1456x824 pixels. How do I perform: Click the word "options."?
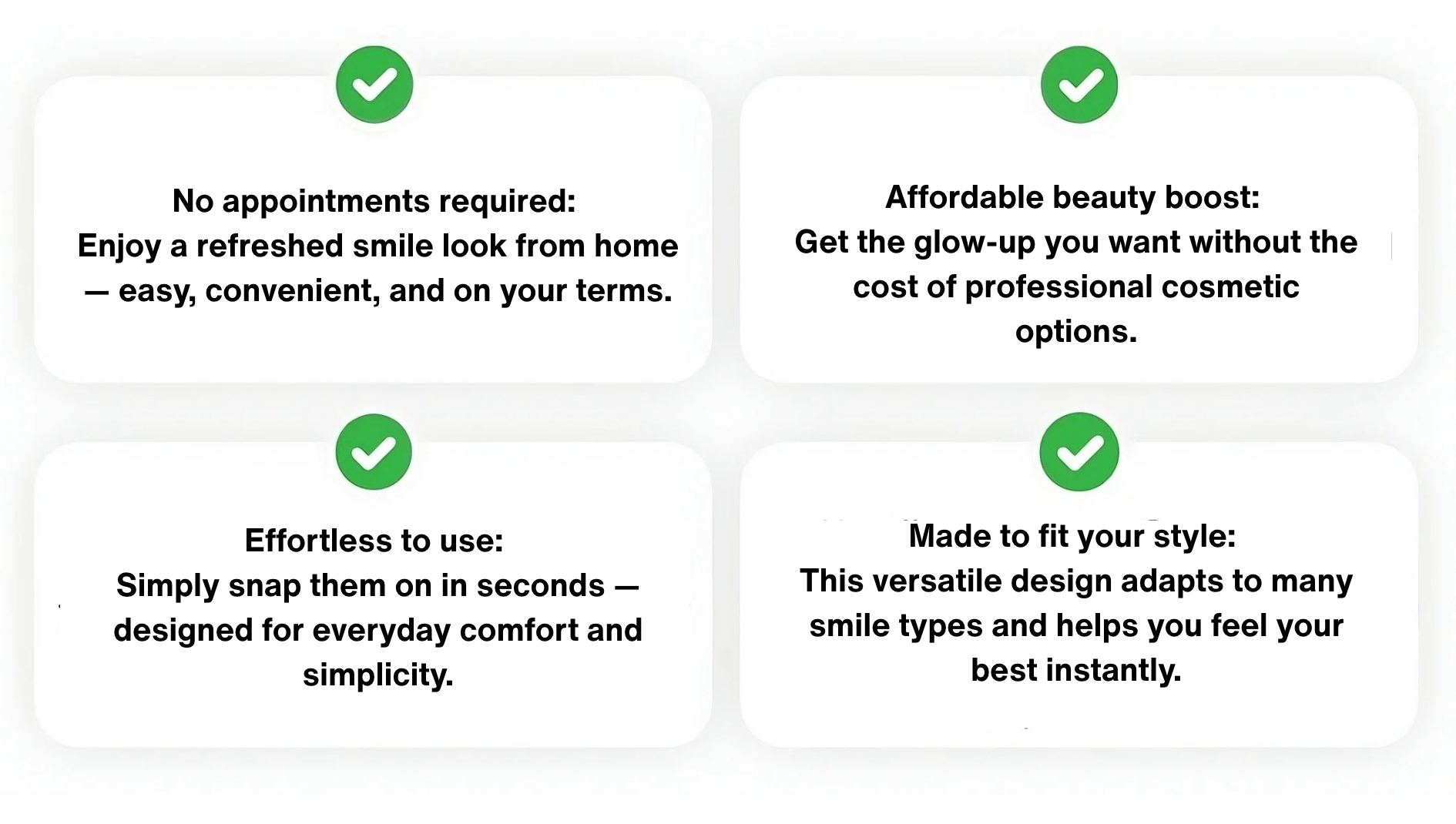(x=1075, y=331)
